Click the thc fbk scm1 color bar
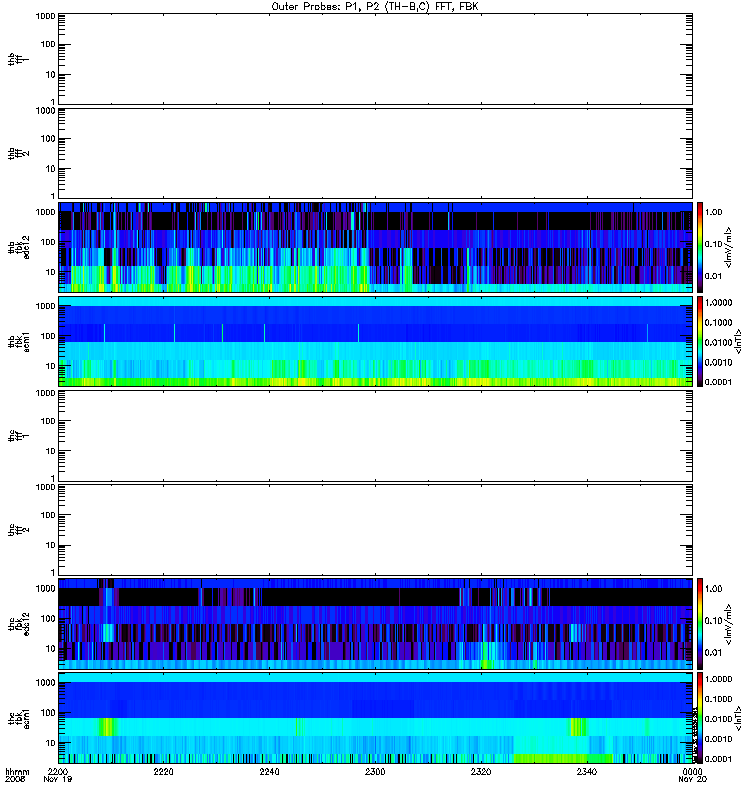750x800 pixels. pos(700,718)
